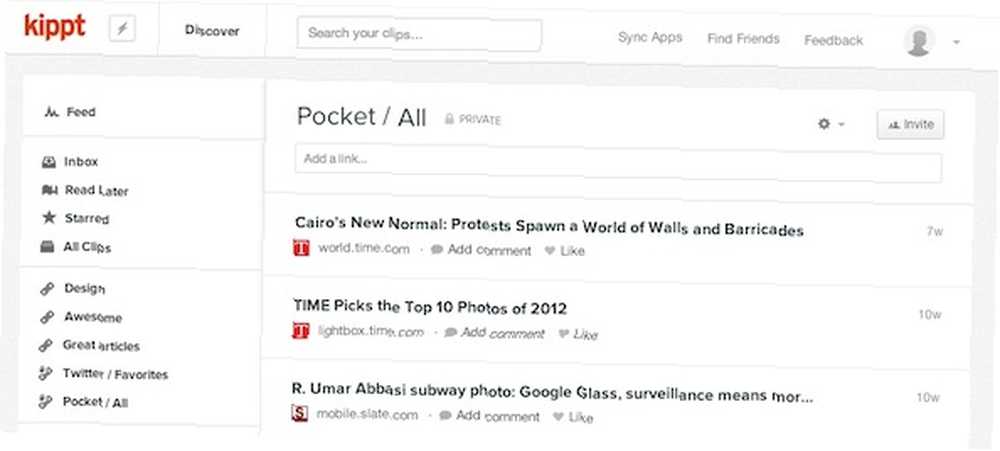This screenshot has width=1000, height=451.
Task: Open the Starred list
Action: pyautogui.click(x=87, y=219)
